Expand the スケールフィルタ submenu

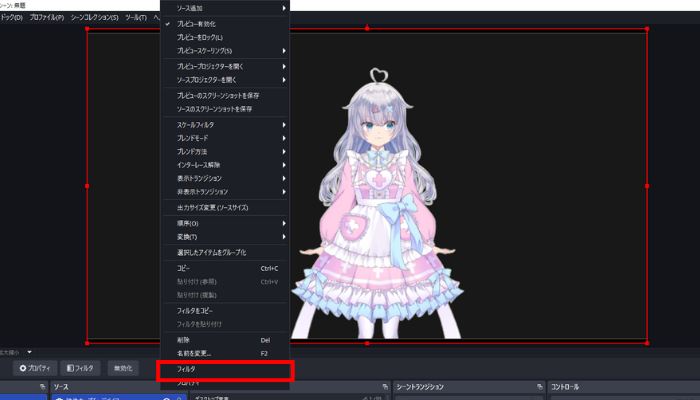[x=225, y=125]
